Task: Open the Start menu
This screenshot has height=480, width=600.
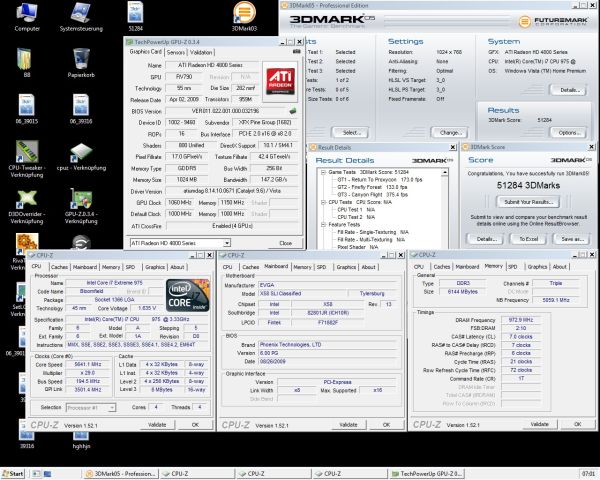Action: click(x=13, y=473)
